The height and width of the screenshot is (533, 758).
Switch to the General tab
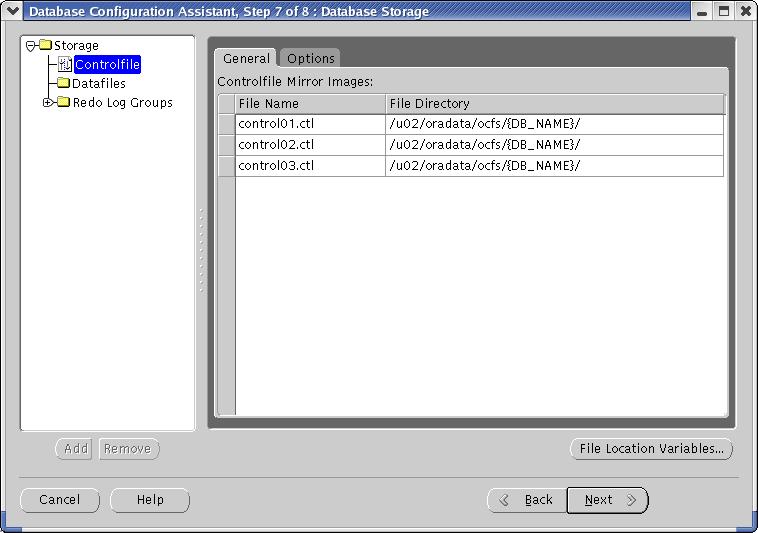[x=246, y=58]
